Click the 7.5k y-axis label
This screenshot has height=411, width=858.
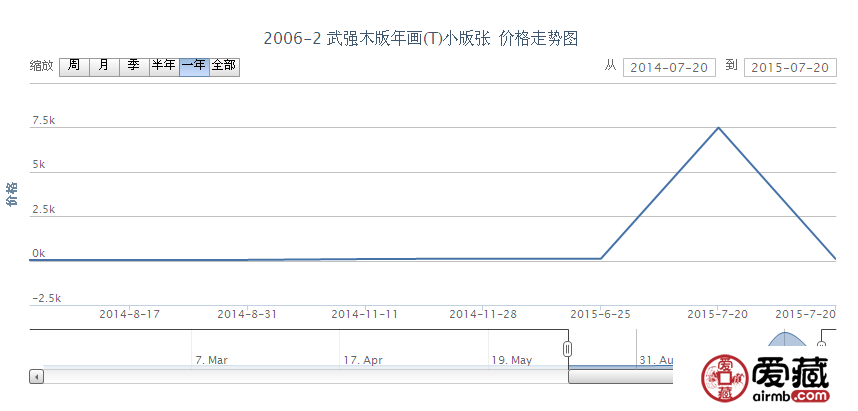pyautogui.click(x=43, y=120)
